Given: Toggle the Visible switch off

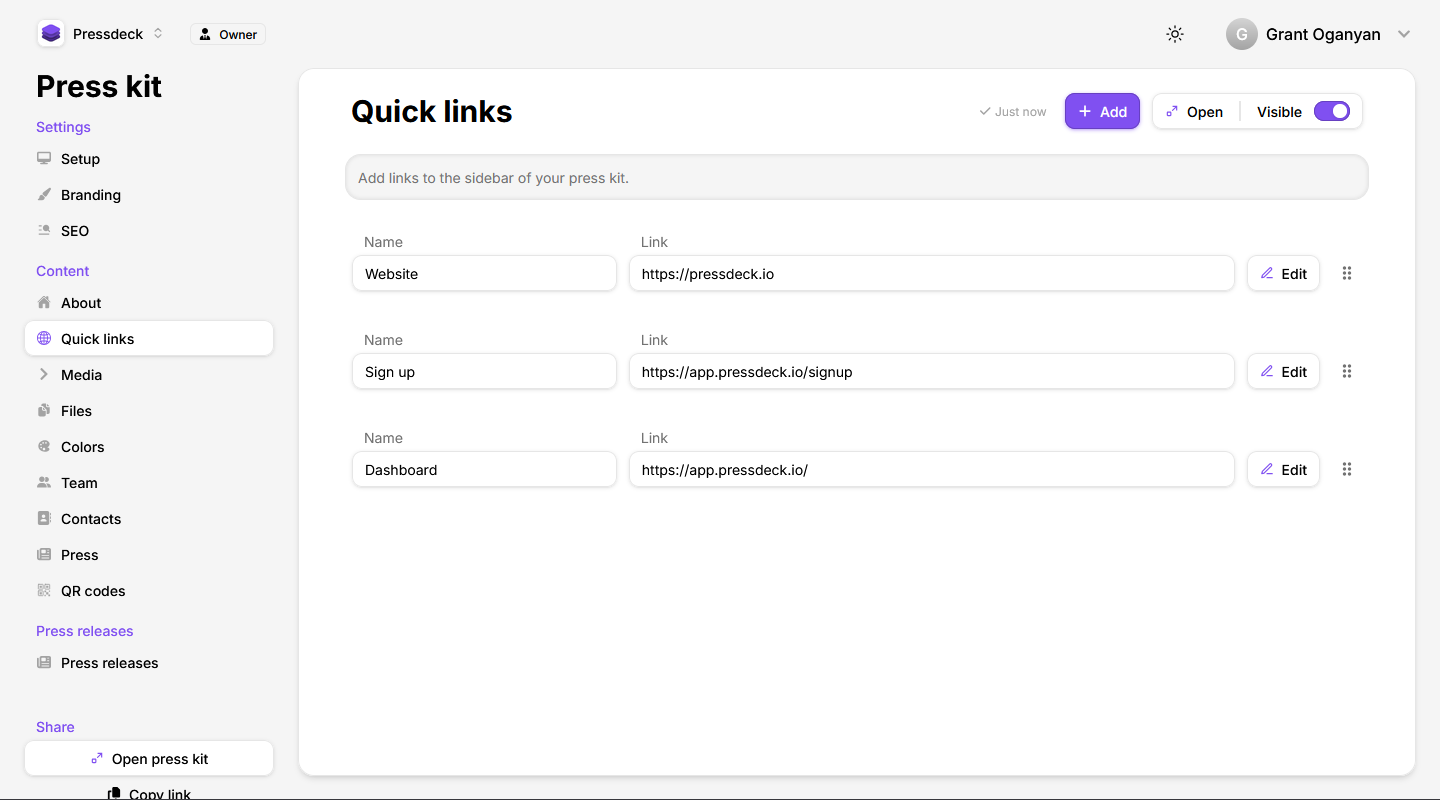Looking at the screenshot, I should coord(1331,111).
